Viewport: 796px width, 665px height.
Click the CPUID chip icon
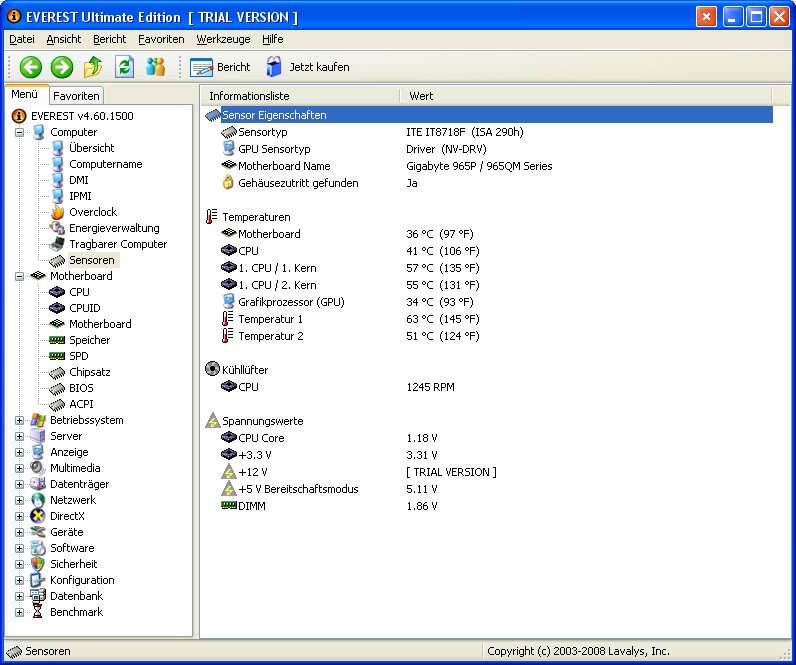click(x=57, y=308)
